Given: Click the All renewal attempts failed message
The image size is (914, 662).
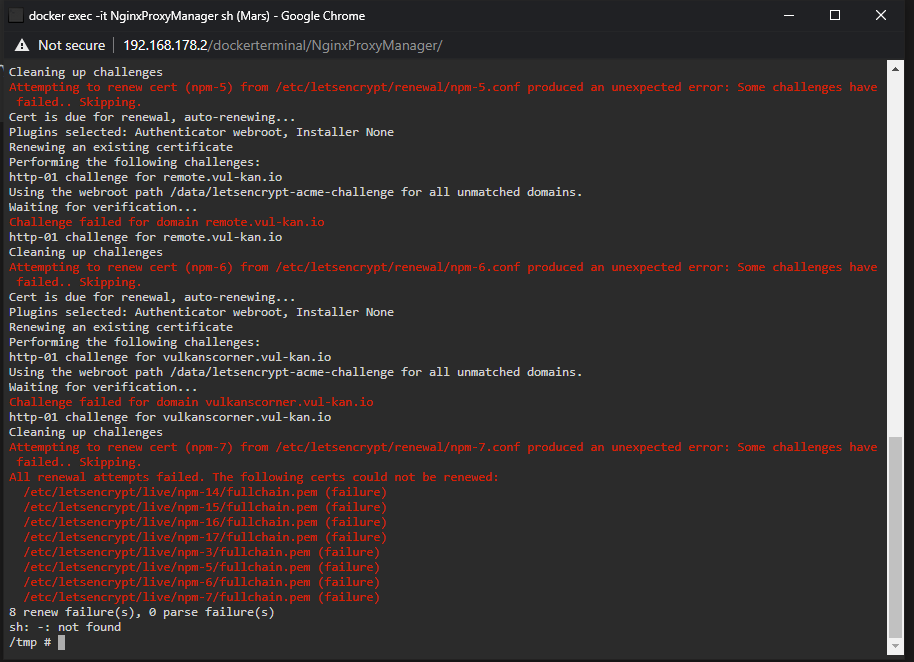Looking at the screenshot, I should click(x=254, y=477).
